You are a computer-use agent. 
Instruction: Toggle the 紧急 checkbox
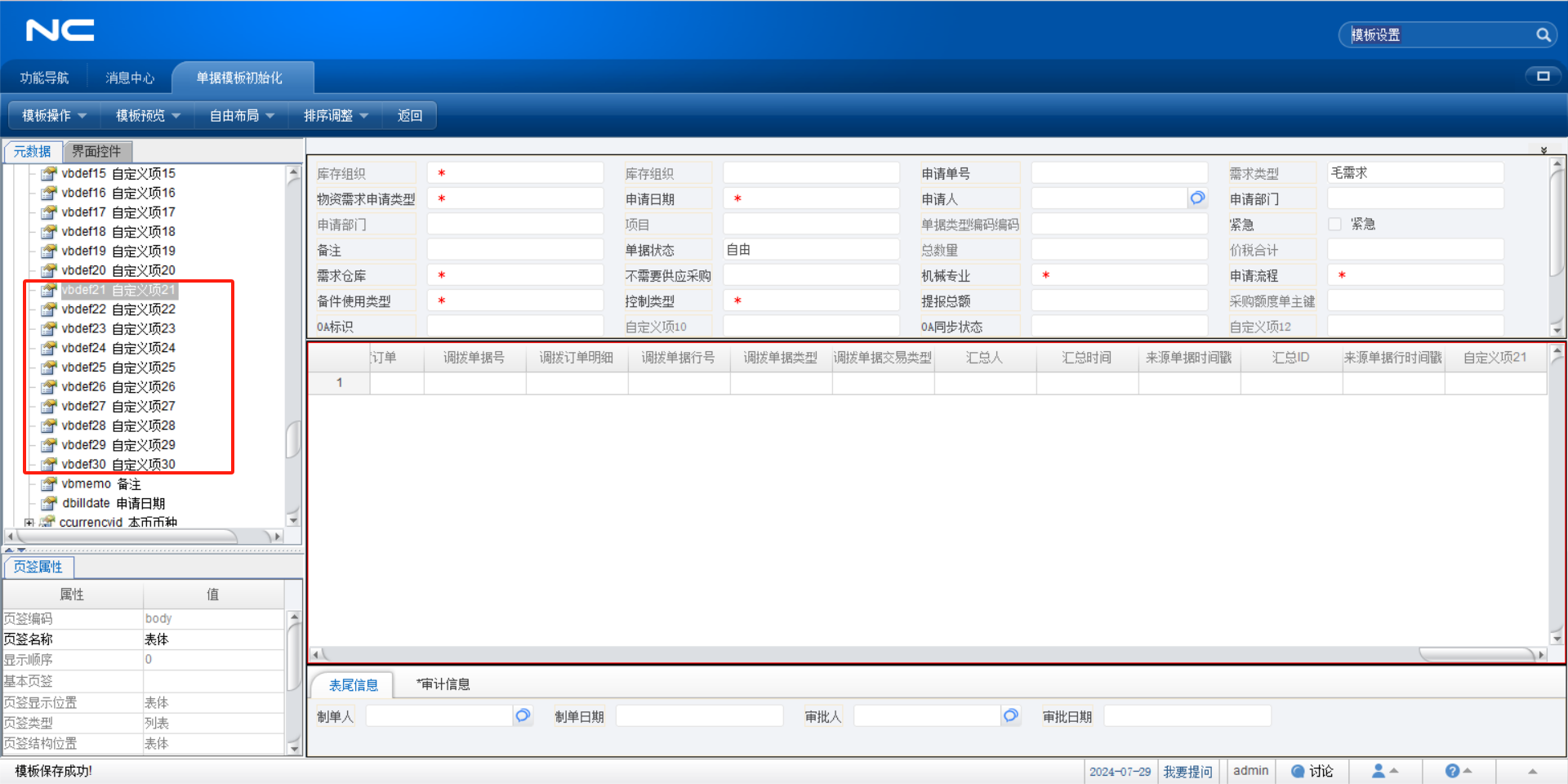(x=1334, y=224)
